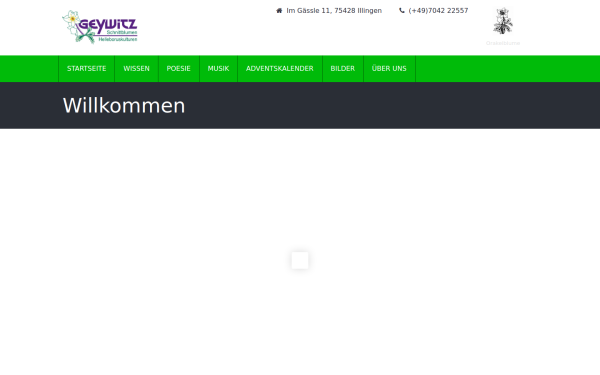Open the Adventskalender page
This screenshot has height=375, width=600.
tap(280, 68)
